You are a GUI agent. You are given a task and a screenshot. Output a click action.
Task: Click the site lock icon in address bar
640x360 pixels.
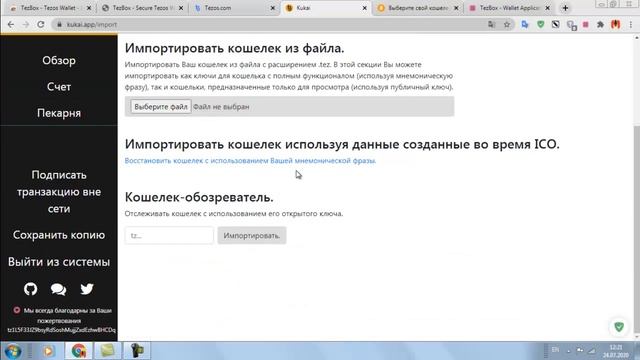[x=60, y=24]
